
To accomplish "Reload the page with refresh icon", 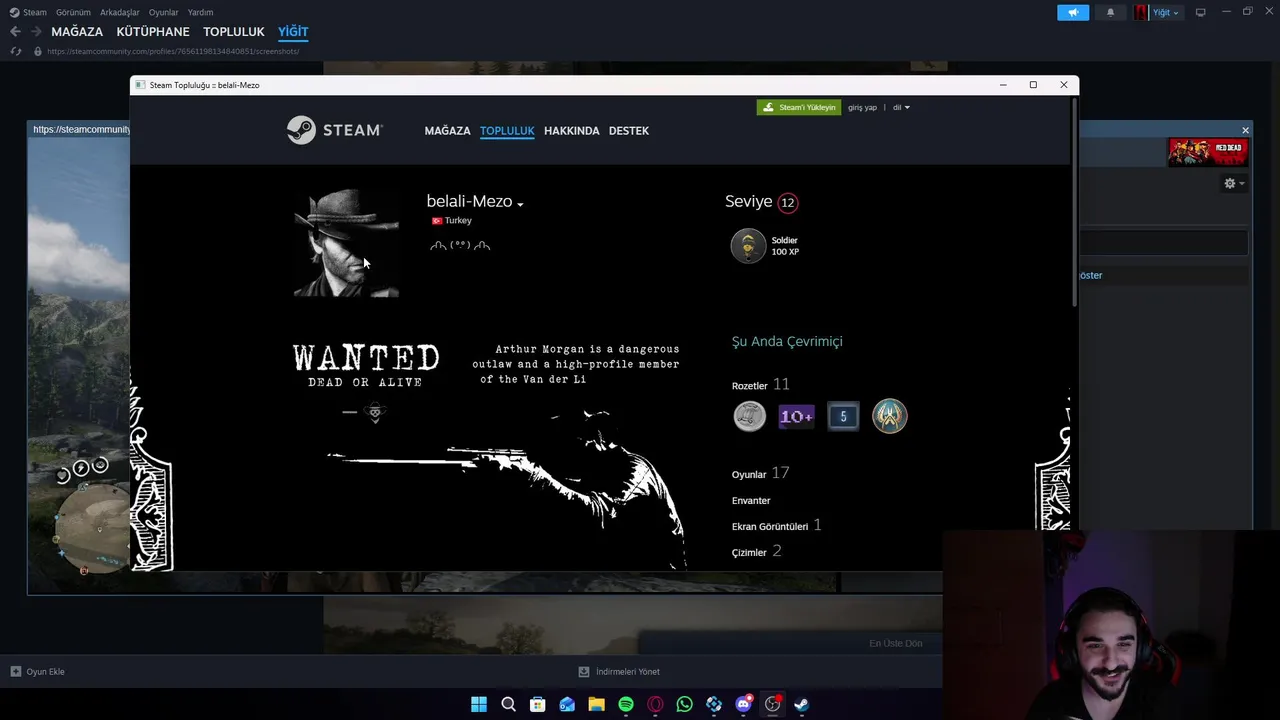I will 15,51.
